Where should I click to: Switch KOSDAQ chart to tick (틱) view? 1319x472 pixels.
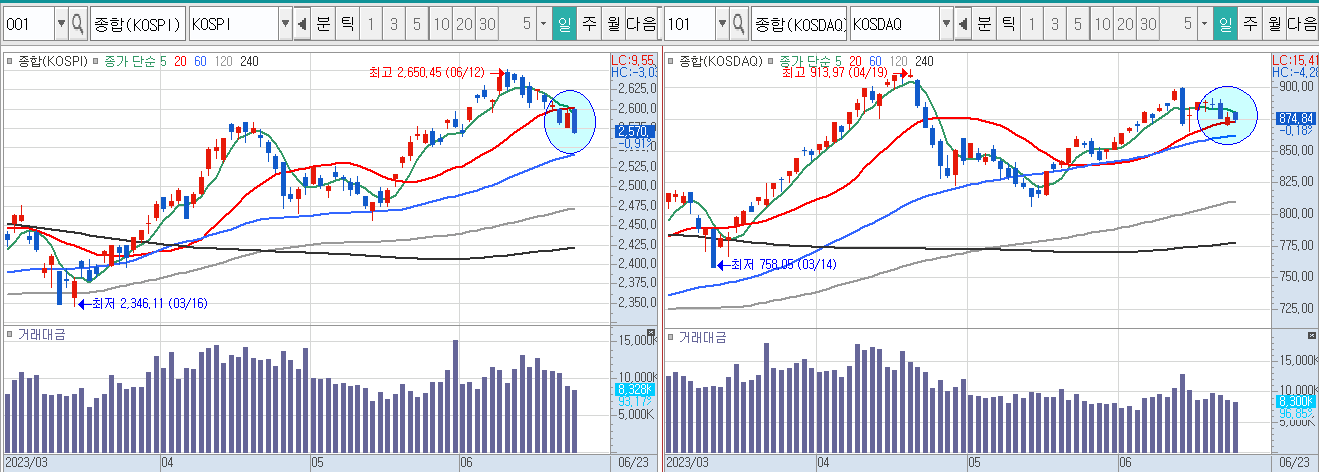pyautogui.click(x=1008, y=23)
